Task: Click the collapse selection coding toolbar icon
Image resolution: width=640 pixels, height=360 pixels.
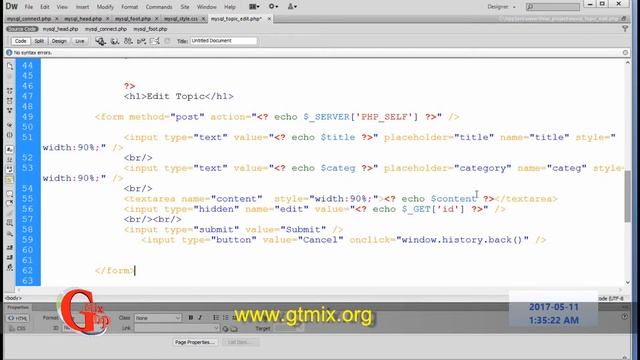Action: 10,100
